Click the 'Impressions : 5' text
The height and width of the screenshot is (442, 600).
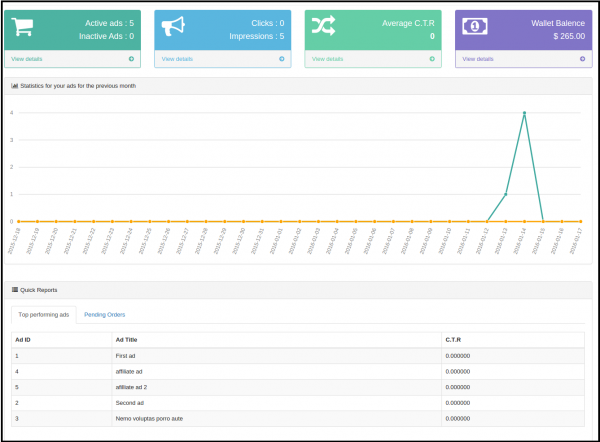[257, 36]
